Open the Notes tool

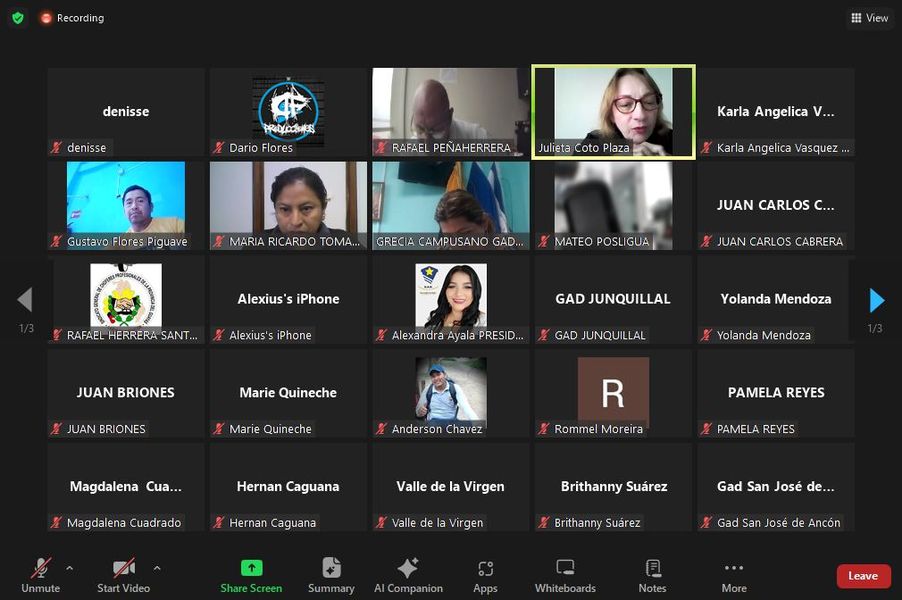[x=652, y=576]
